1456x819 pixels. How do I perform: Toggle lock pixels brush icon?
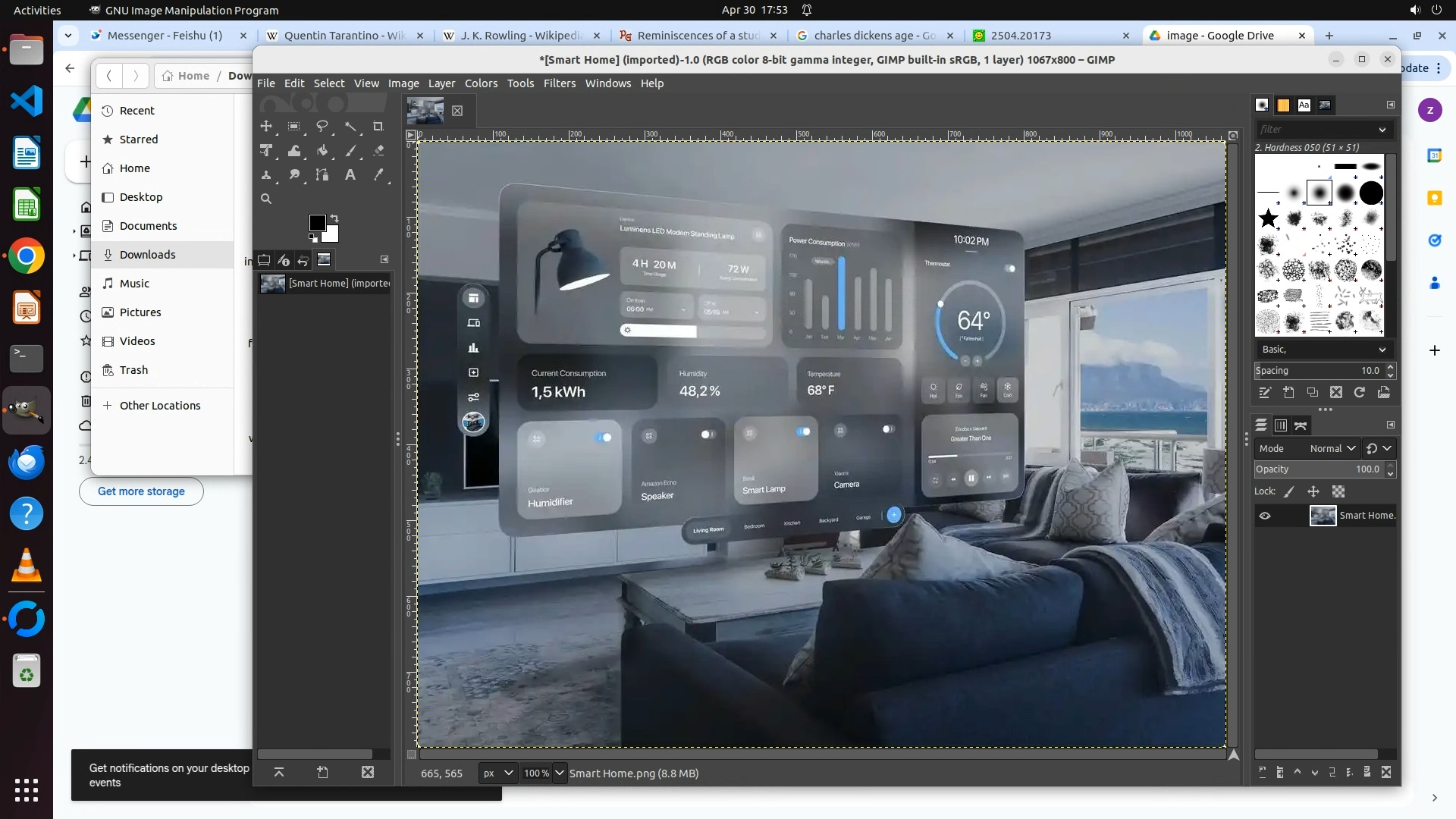[1289, 491]
